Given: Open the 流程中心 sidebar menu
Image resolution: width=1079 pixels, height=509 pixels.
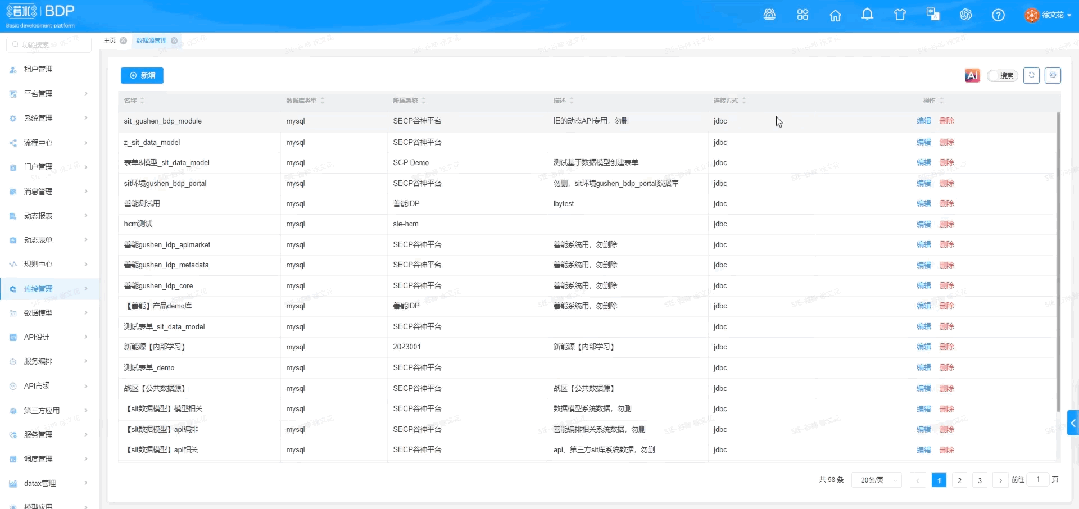Looking at the screenshot, I should click(x=50, y=142).
